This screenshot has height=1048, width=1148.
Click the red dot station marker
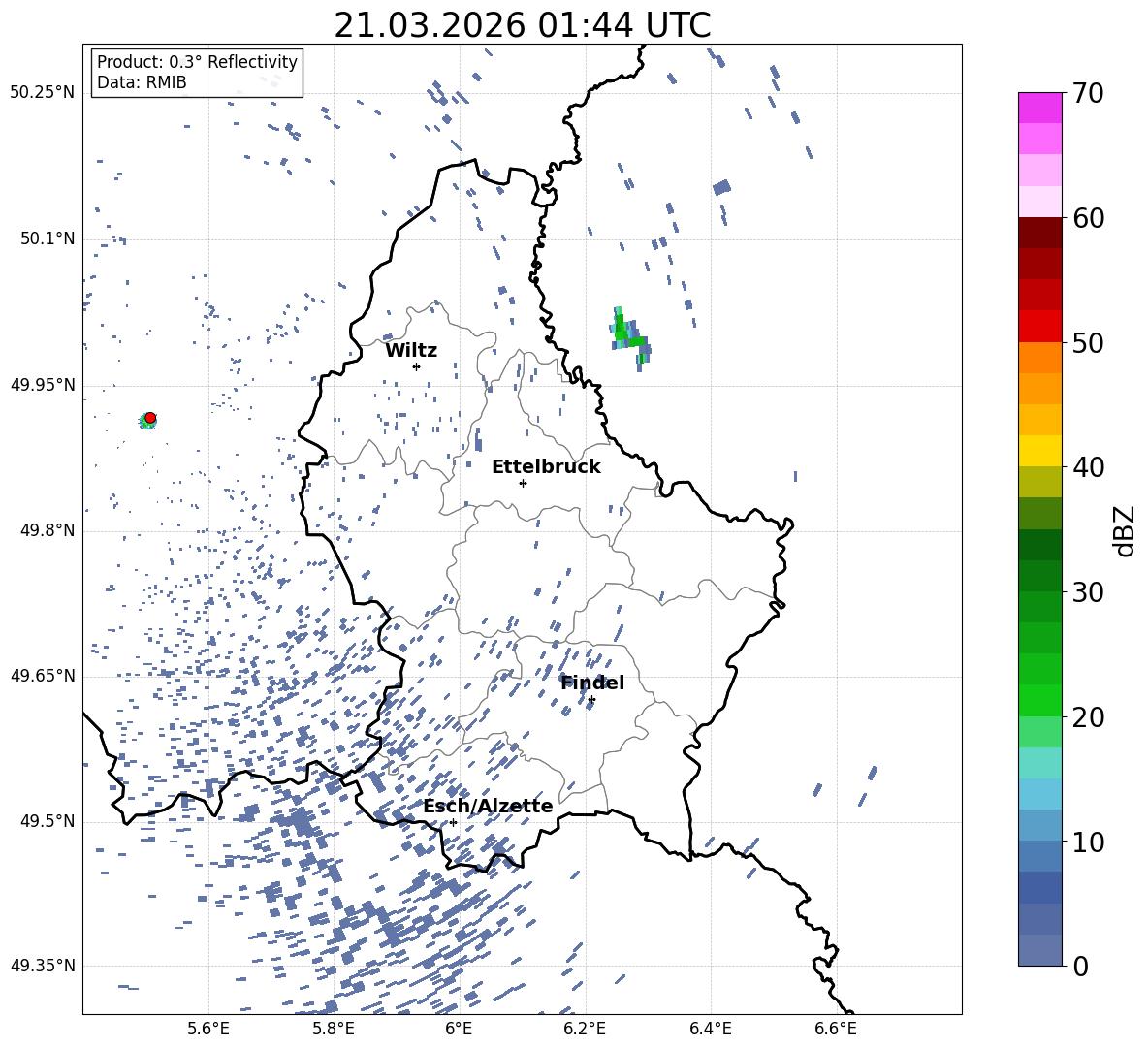tap(150, 418)
